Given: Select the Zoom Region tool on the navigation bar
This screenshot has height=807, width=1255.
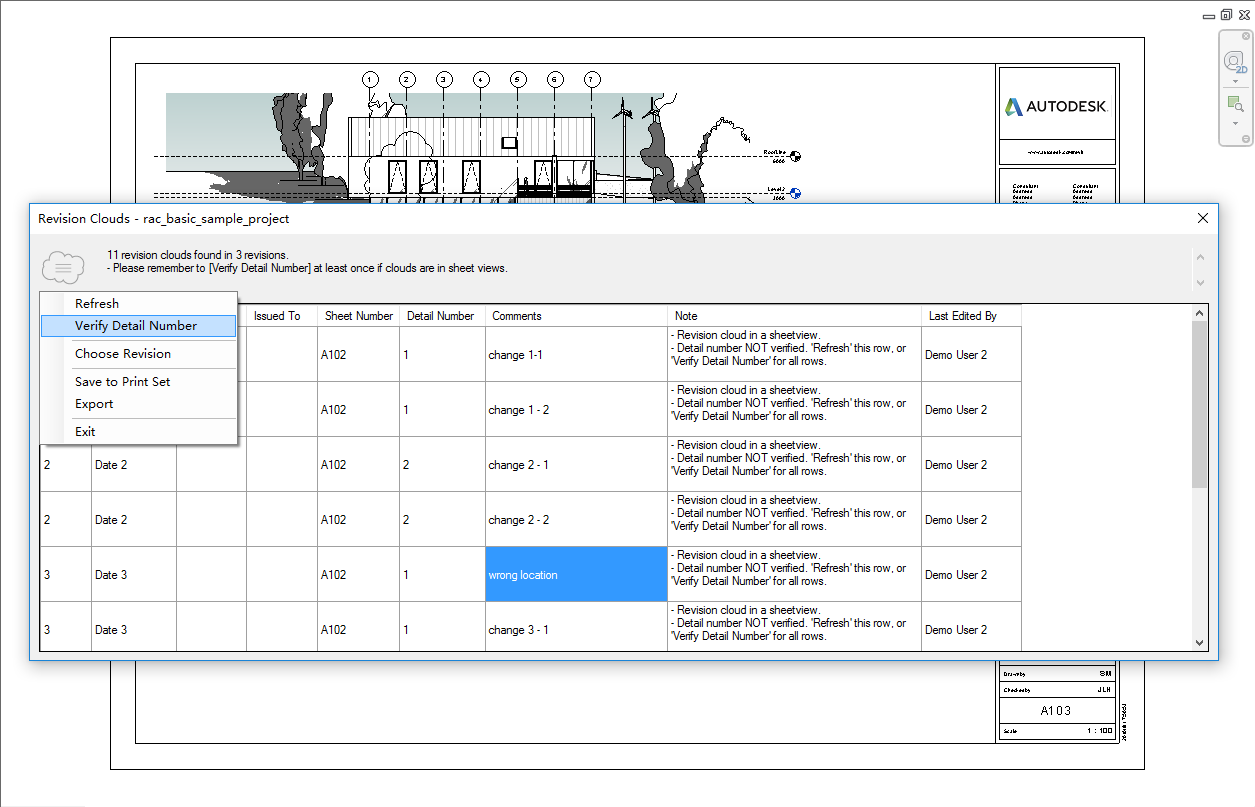Looking at the screenshot, I should [x=1234, y=101].
